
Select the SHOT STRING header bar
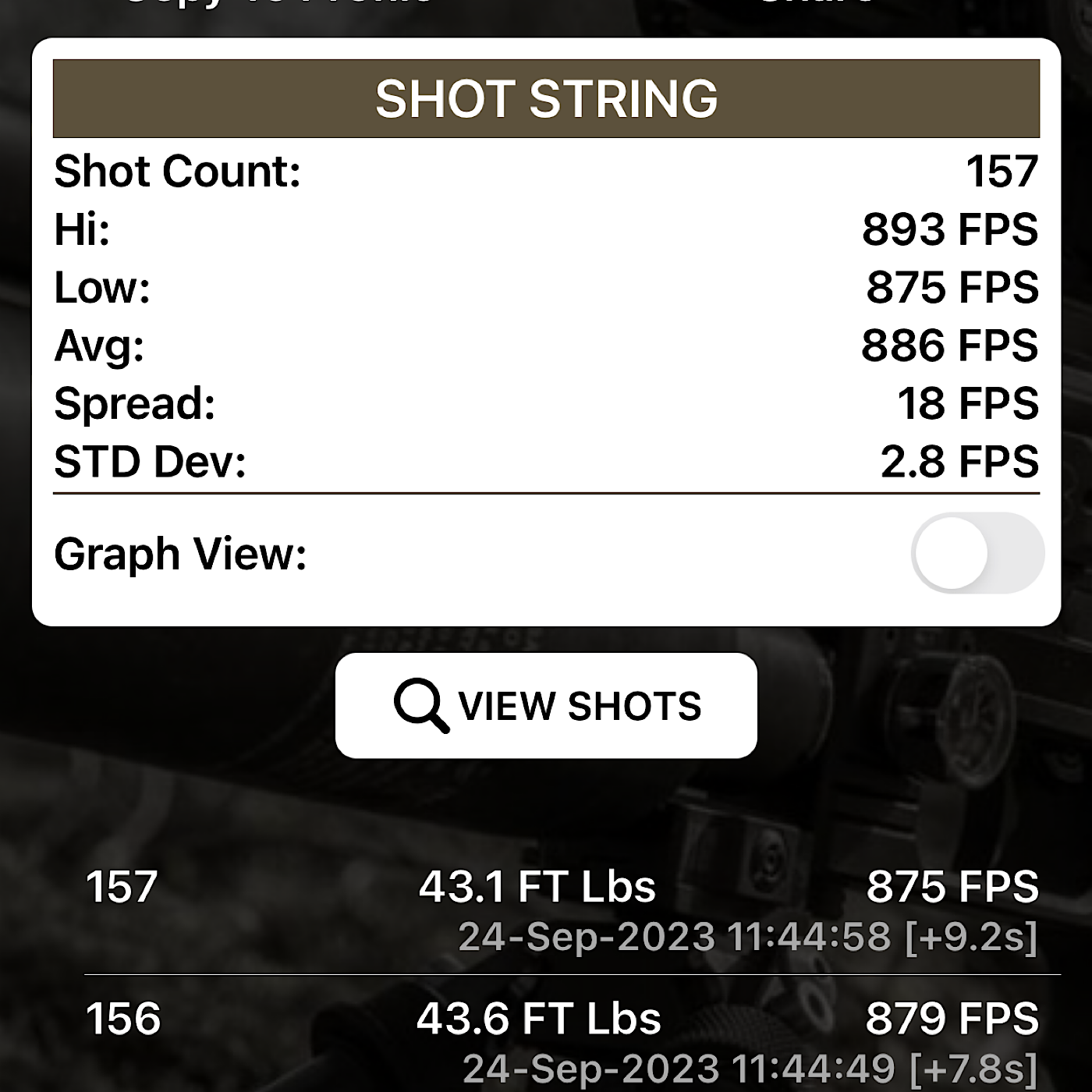click(546, 98)
